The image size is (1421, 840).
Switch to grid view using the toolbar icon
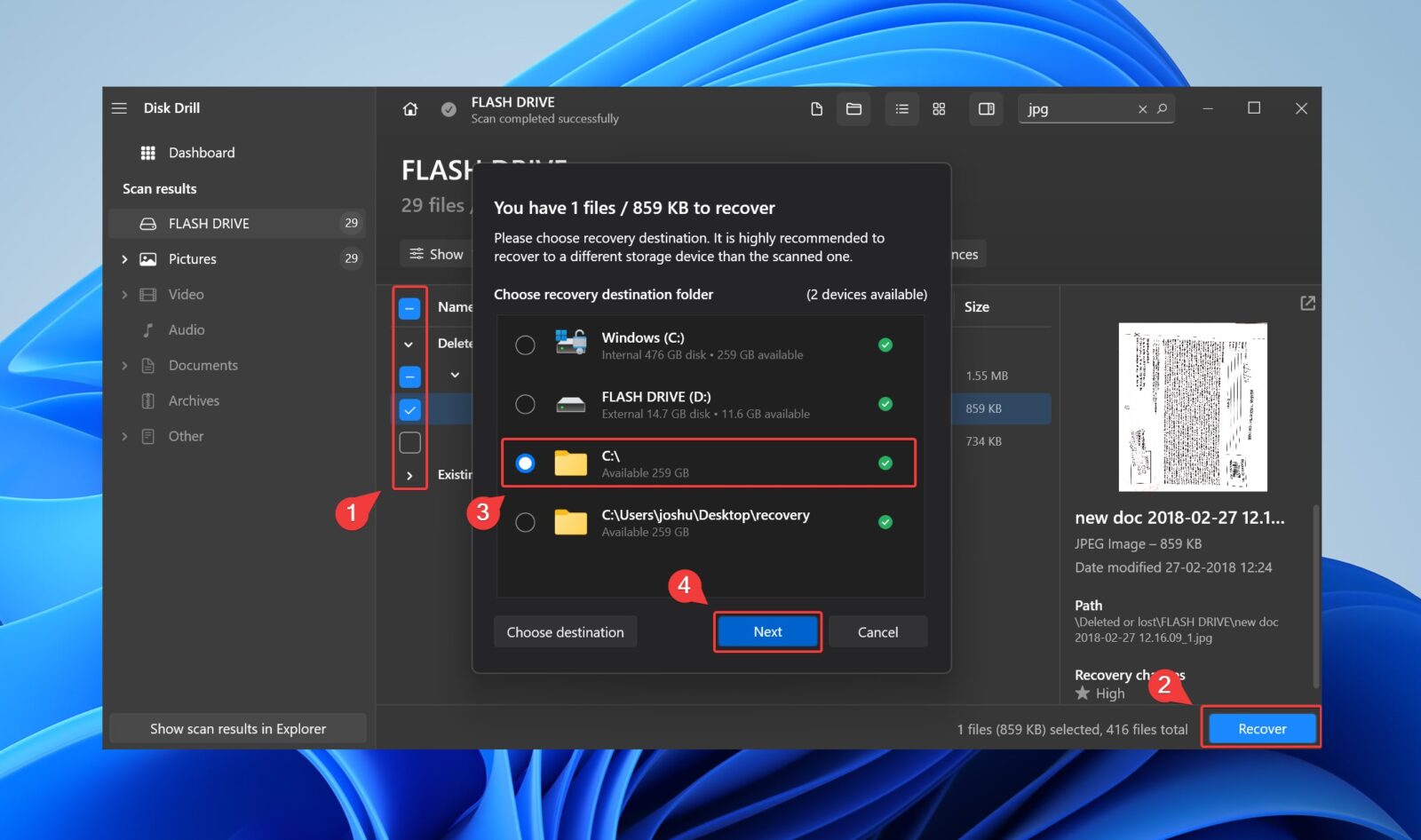939,108
